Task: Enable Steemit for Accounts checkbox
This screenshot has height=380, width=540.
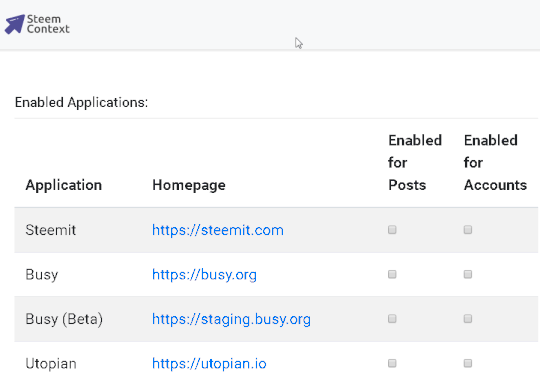Action: 468,229
